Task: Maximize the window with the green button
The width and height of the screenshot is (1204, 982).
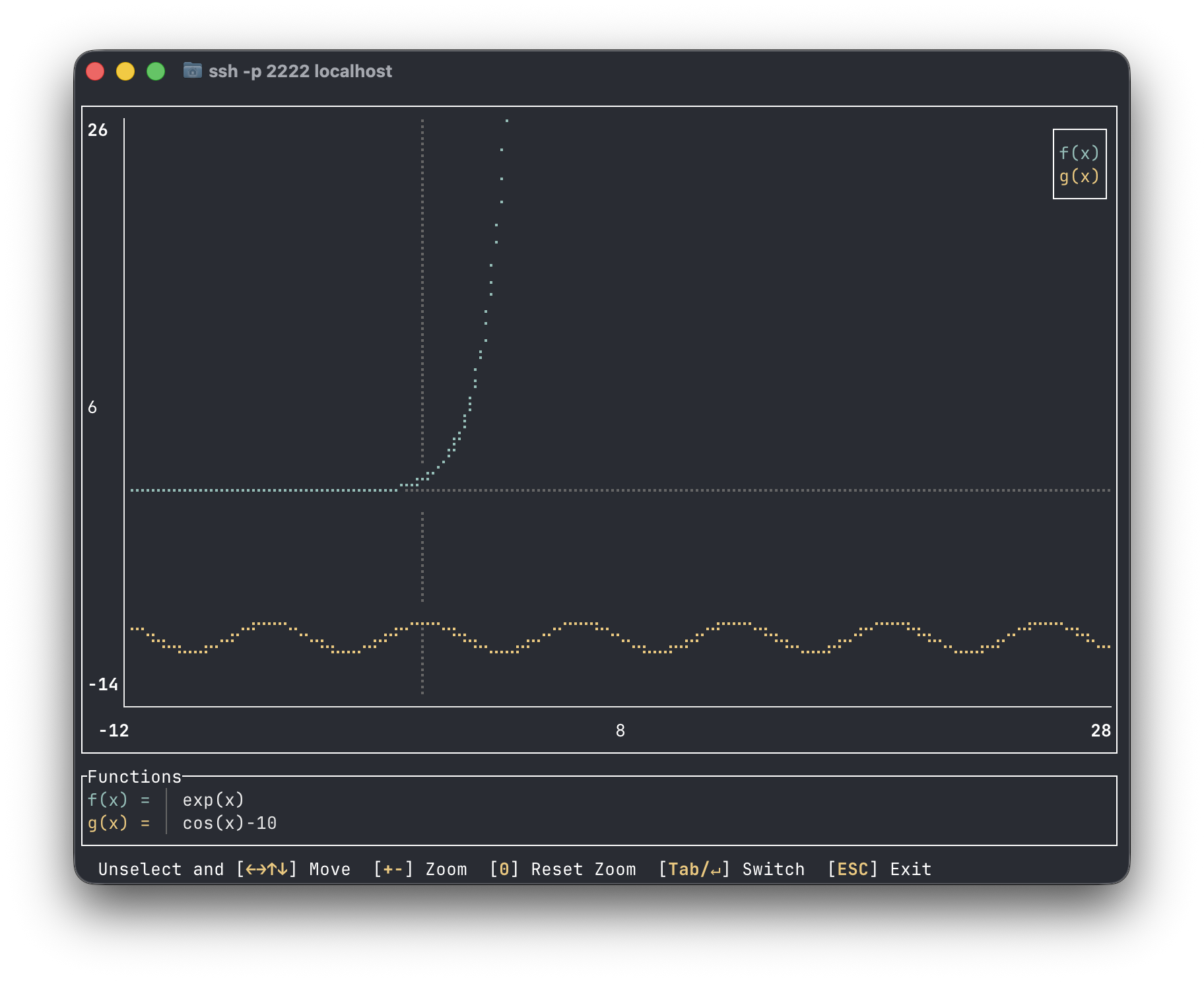Action: (x=156, y=71)
